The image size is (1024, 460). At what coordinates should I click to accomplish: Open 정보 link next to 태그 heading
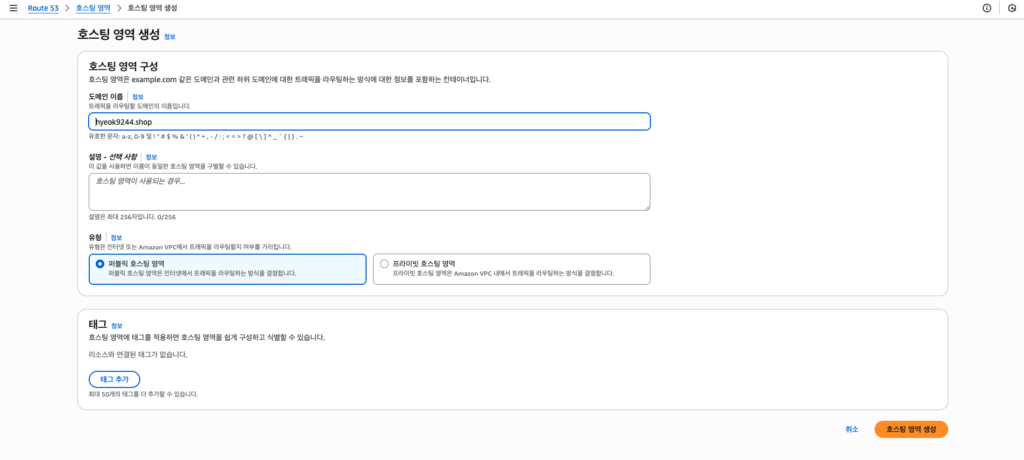117,326
